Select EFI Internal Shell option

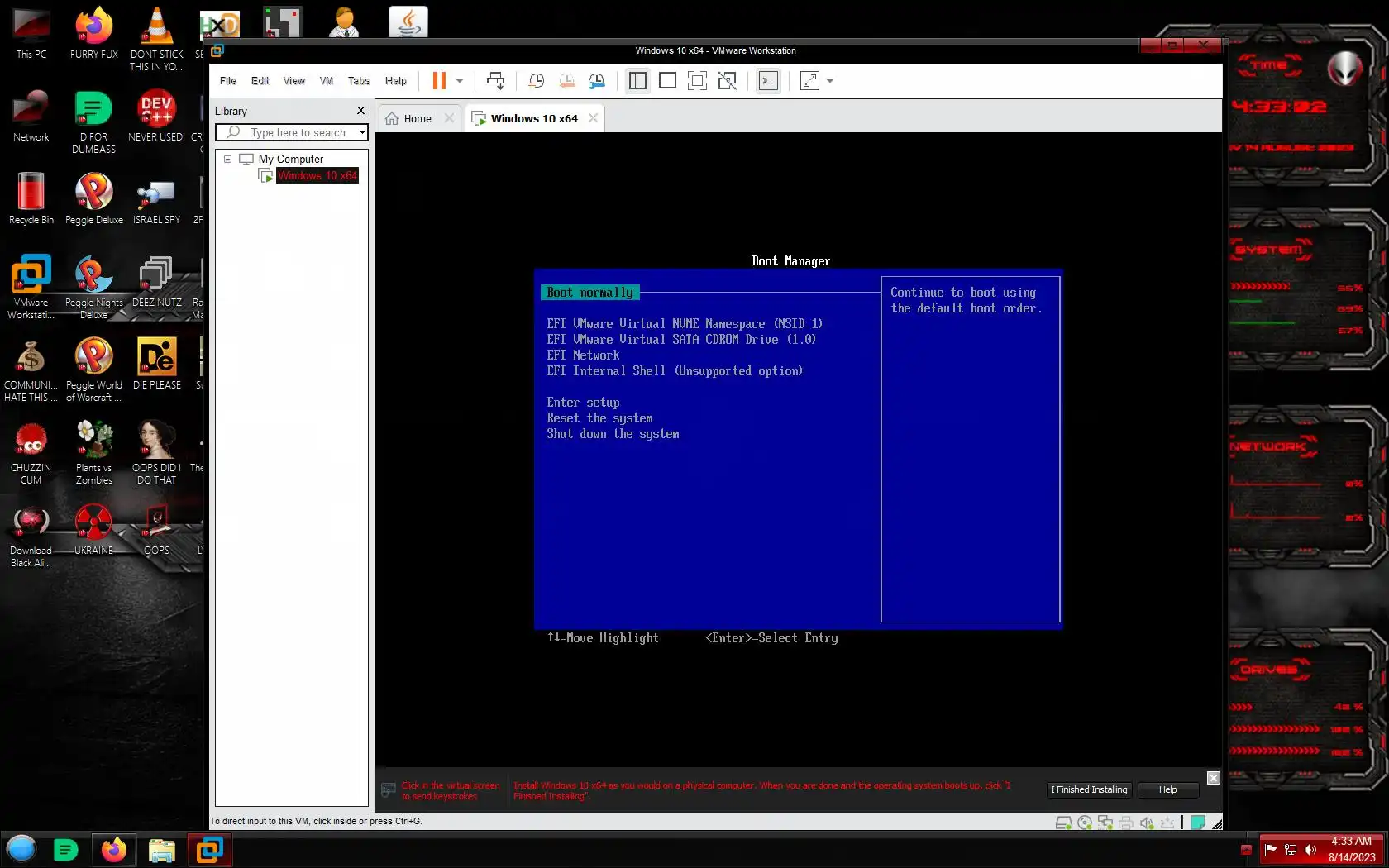tap(675, 371)
